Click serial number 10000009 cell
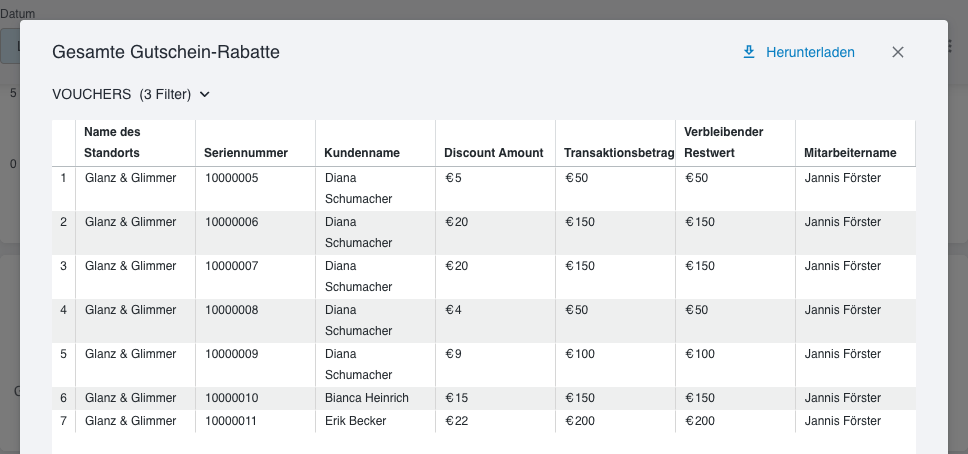Viewport: 968px width, 454px height. [232, 354]
